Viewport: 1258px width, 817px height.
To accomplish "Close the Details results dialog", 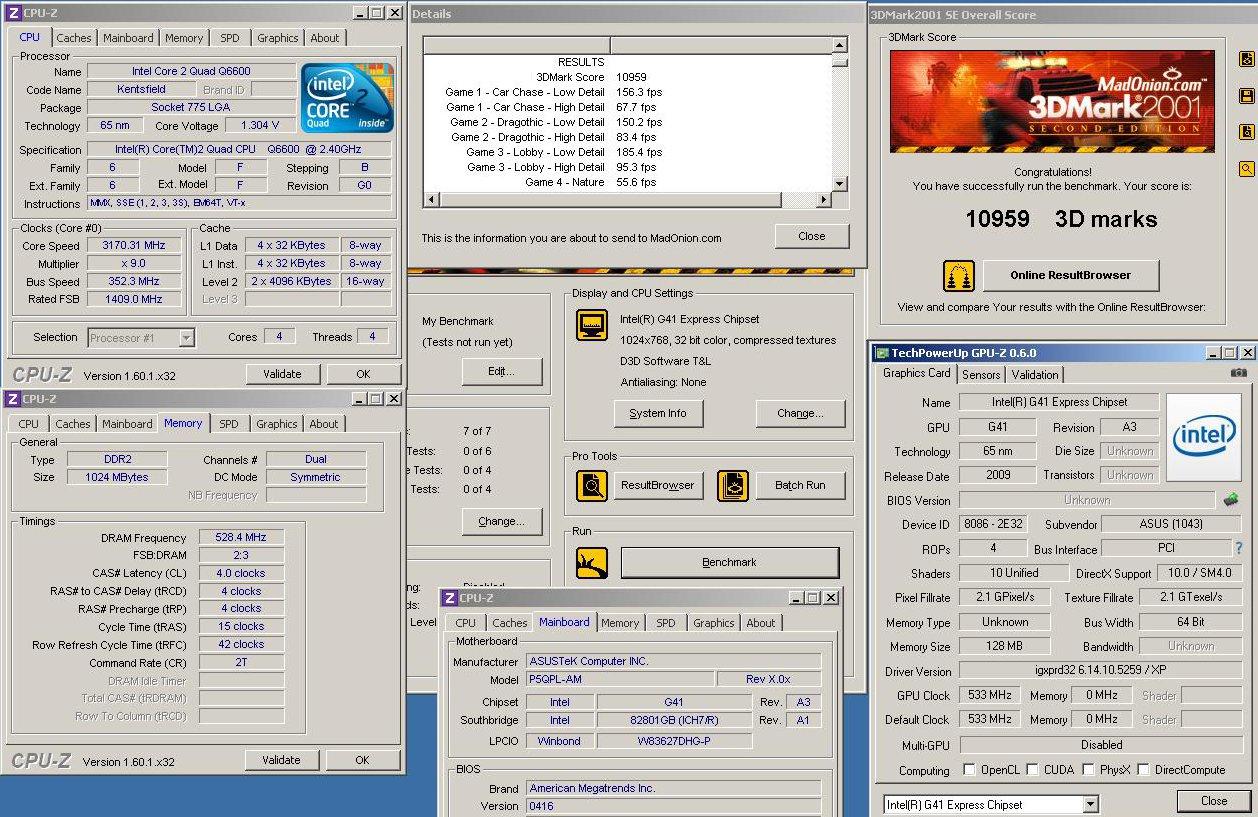I will point(812,237).
